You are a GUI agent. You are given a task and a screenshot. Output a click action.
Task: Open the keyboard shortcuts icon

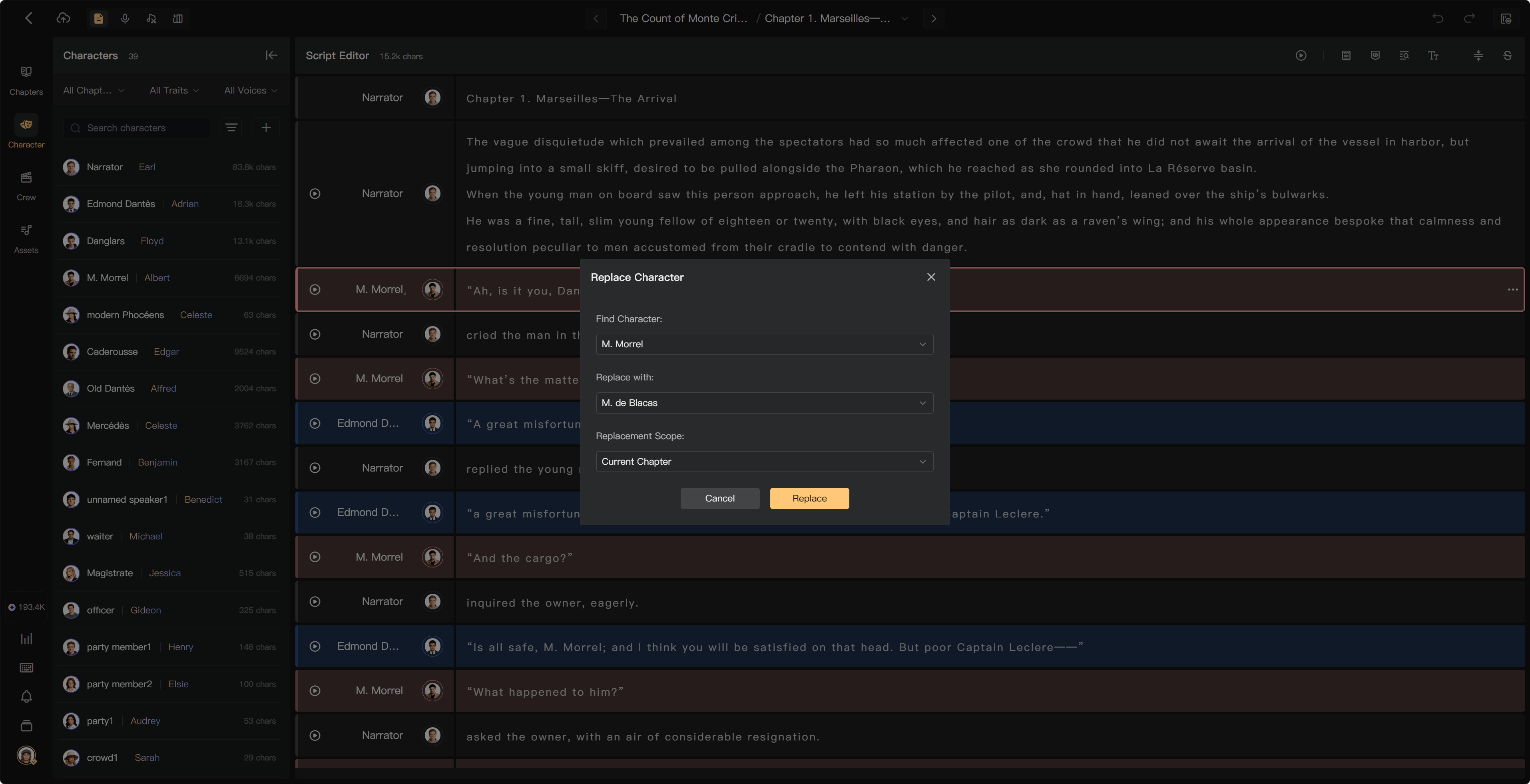click(26, 668)
